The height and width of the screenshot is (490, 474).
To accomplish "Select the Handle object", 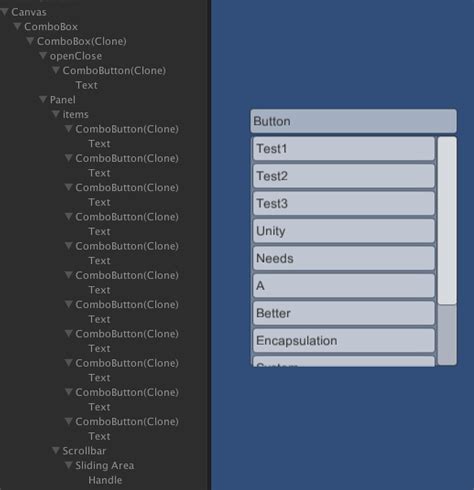I will [x=105, y=480].
